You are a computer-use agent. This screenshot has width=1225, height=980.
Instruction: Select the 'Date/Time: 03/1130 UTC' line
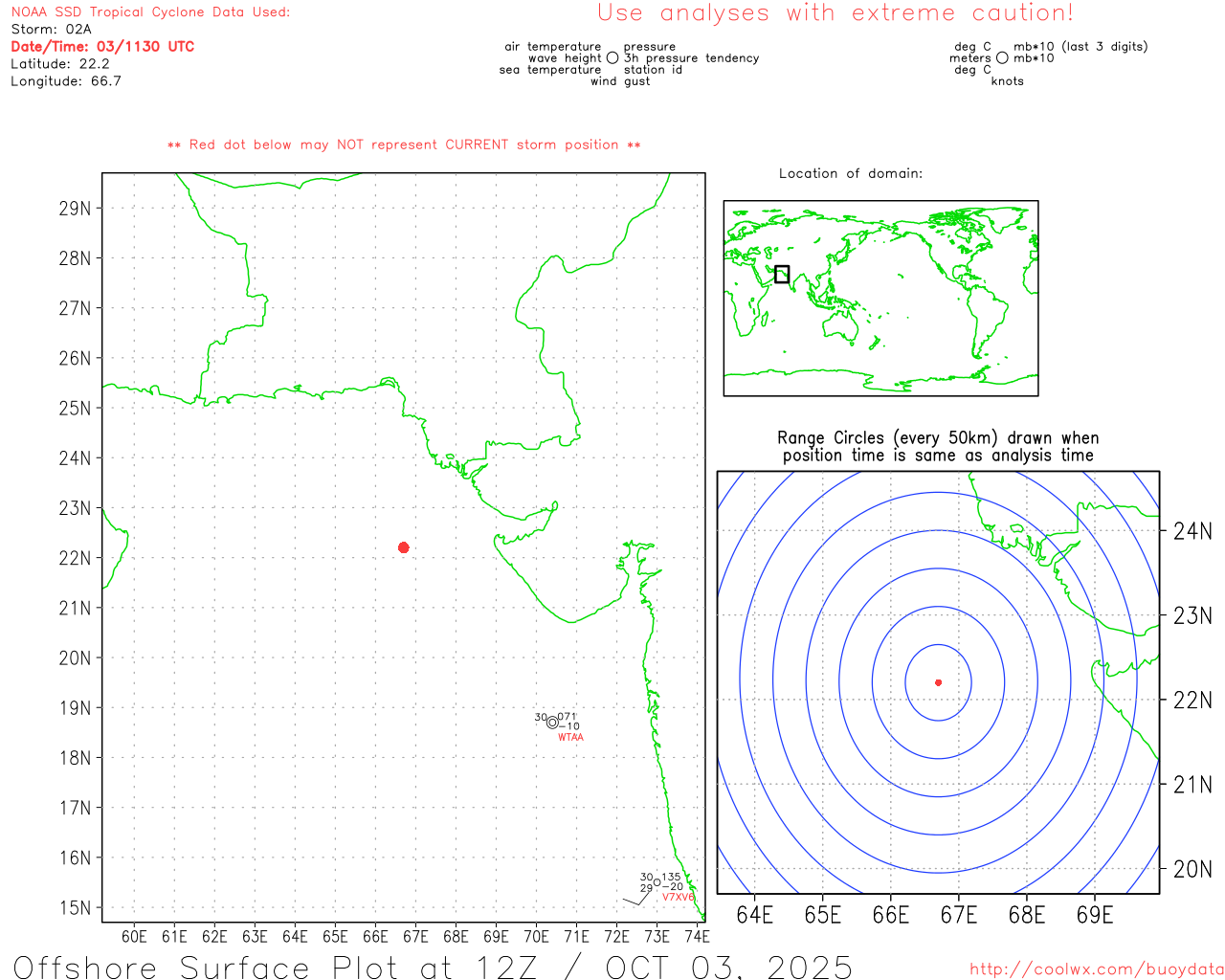pyautogui.click(x=102, y=47)
